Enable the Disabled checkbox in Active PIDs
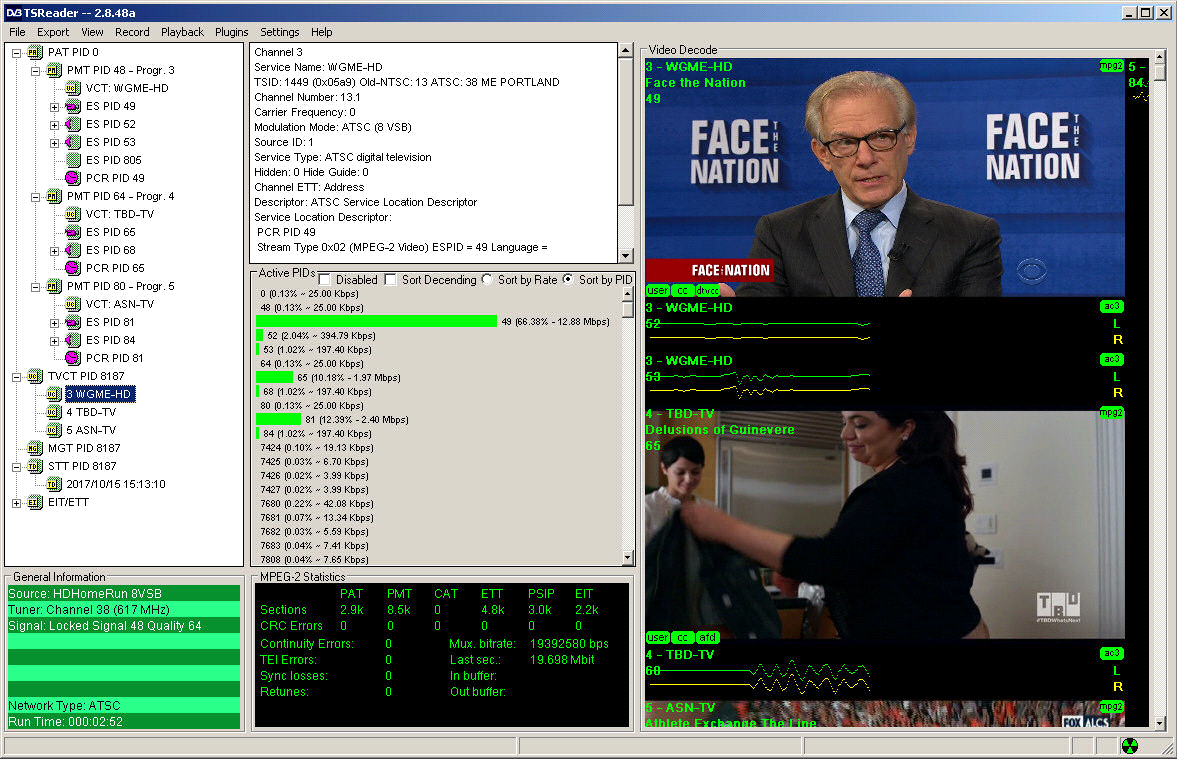Image resolution: width=1177 pixels, height=759 pixels. (x=324, y=279)
